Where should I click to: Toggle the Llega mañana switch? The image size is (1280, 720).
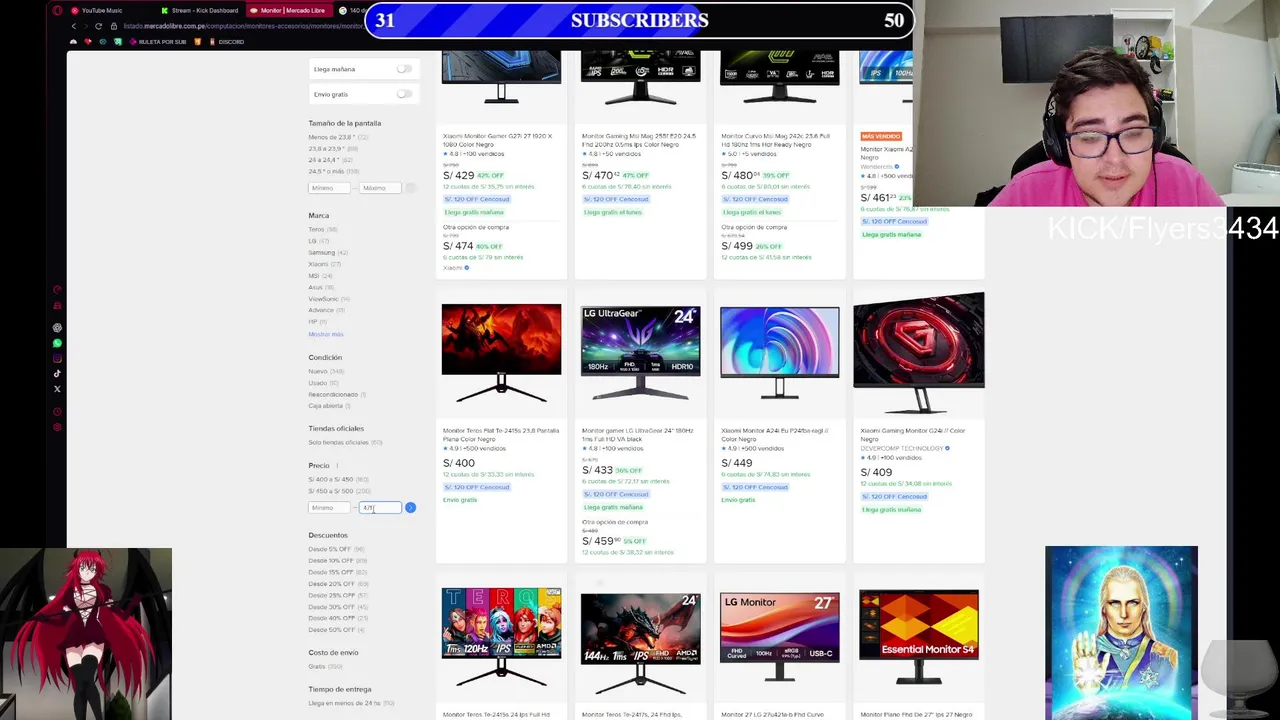click(404, 69)
